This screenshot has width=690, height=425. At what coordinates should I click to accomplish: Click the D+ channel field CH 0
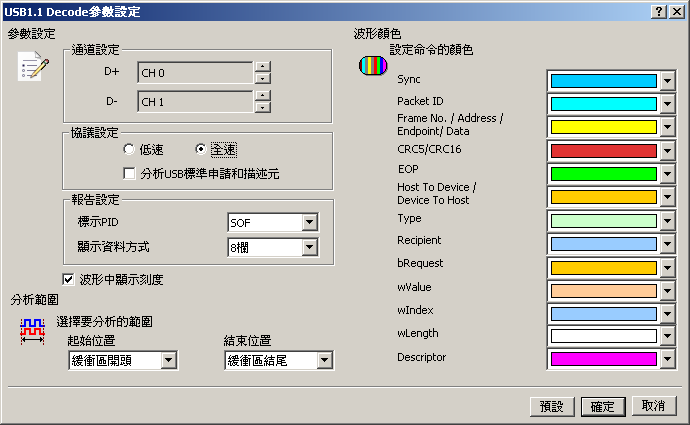[x=195, y=73]
